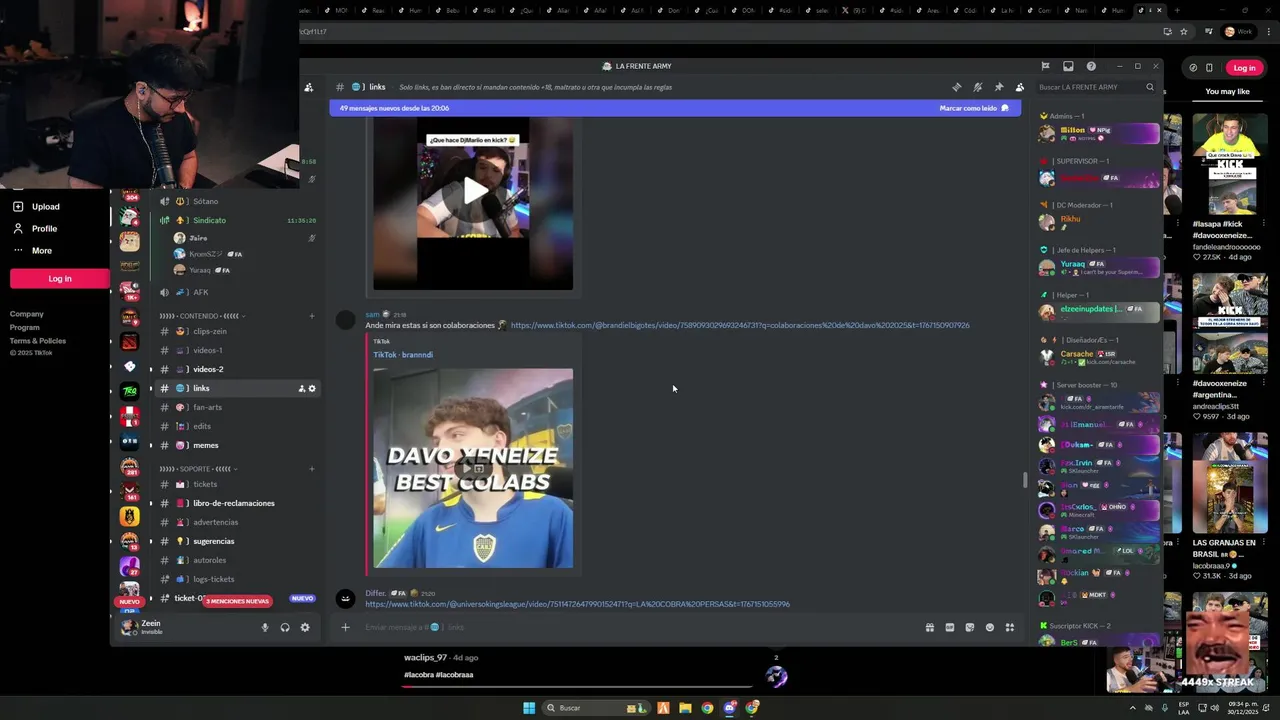Click Log in button in TikTok sidebar

[60, 278]
